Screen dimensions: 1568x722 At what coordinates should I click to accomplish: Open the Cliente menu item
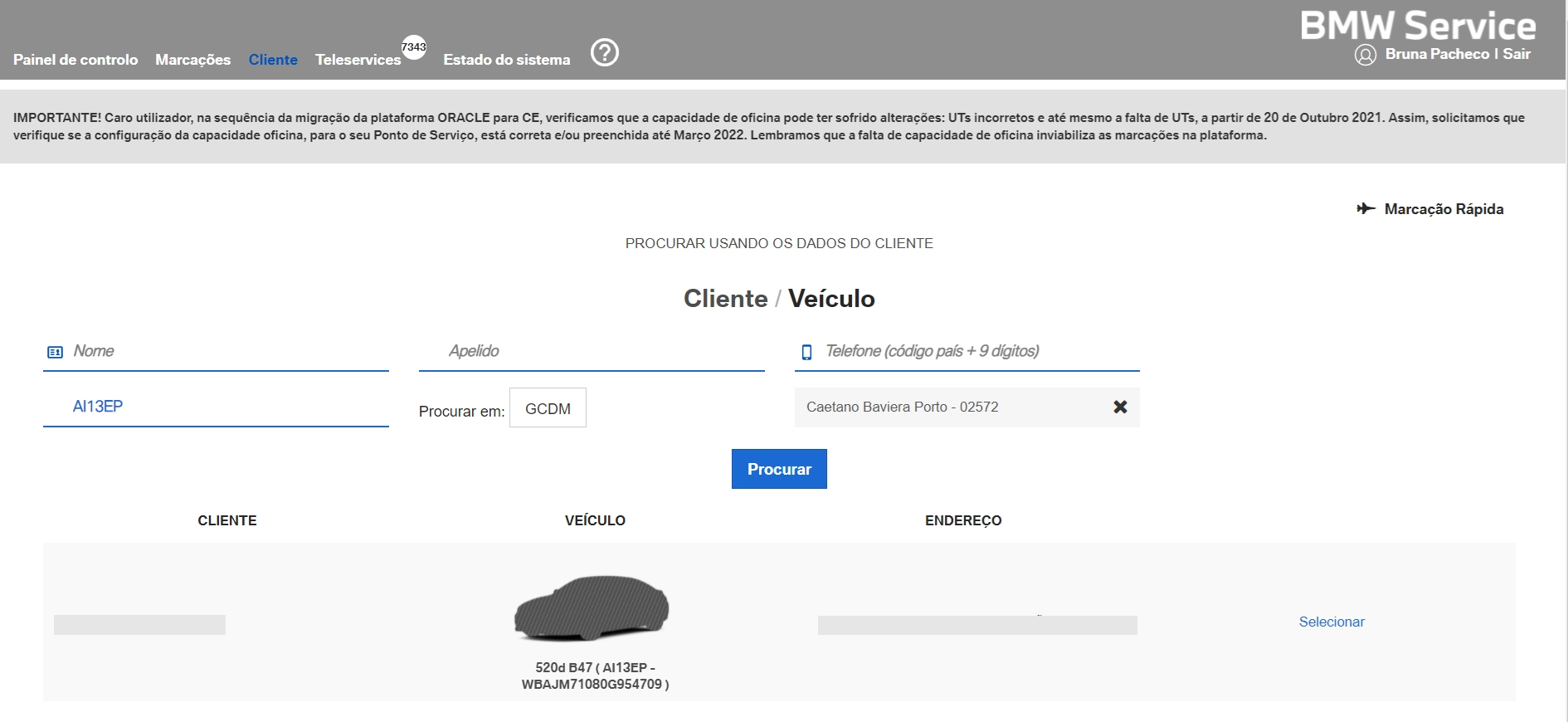click(x=273, y=60)
